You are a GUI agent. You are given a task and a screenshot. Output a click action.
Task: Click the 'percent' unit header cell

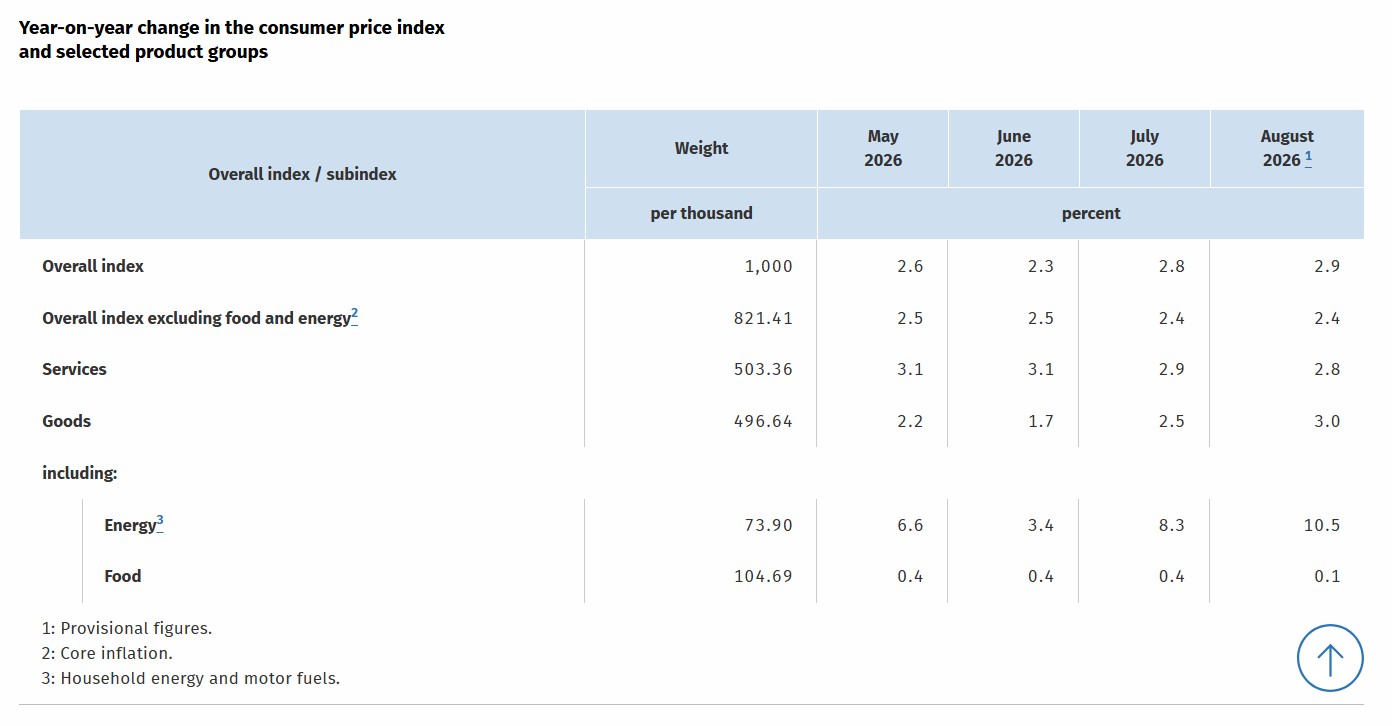(1091, 213)
